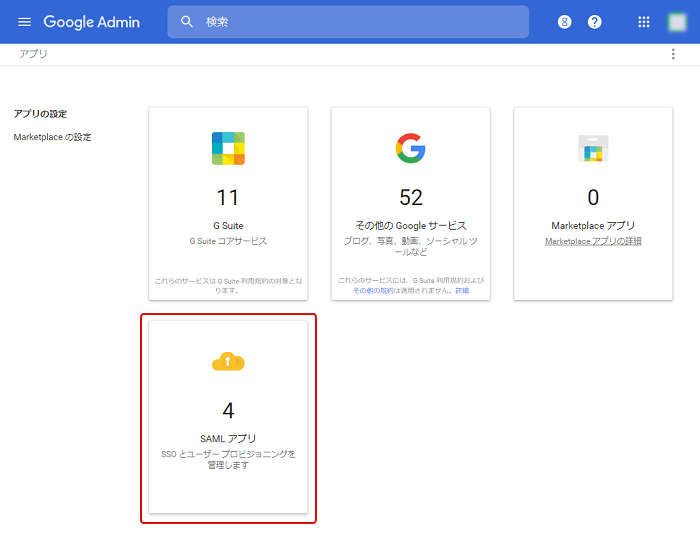Click the G Suite colorful grid icon
700x544 pixels.
point(228,149)
